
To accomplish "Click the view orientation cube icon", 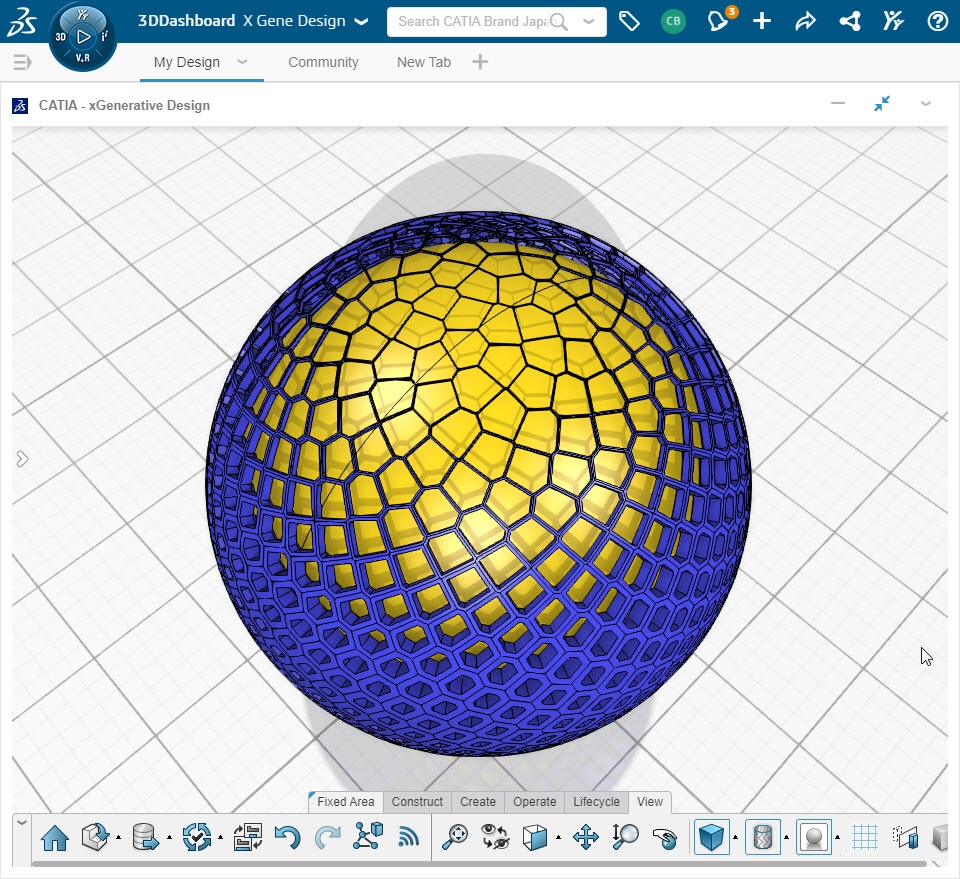I will [534, 837].
